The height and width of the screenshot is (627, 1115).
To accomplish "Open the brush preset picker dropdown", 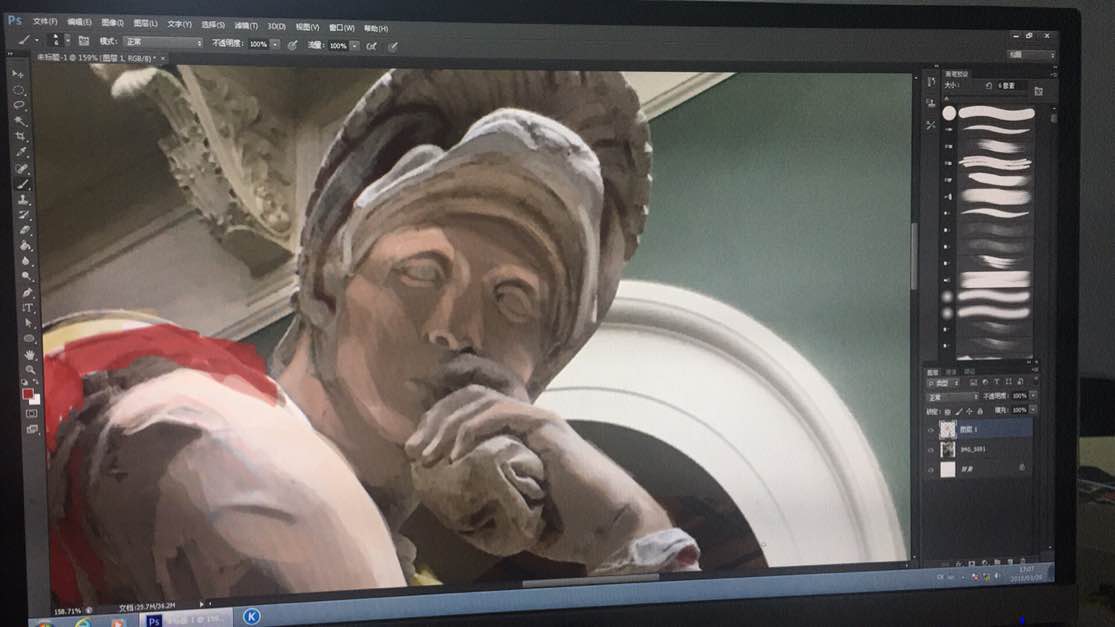I will [x=68, y=41].
